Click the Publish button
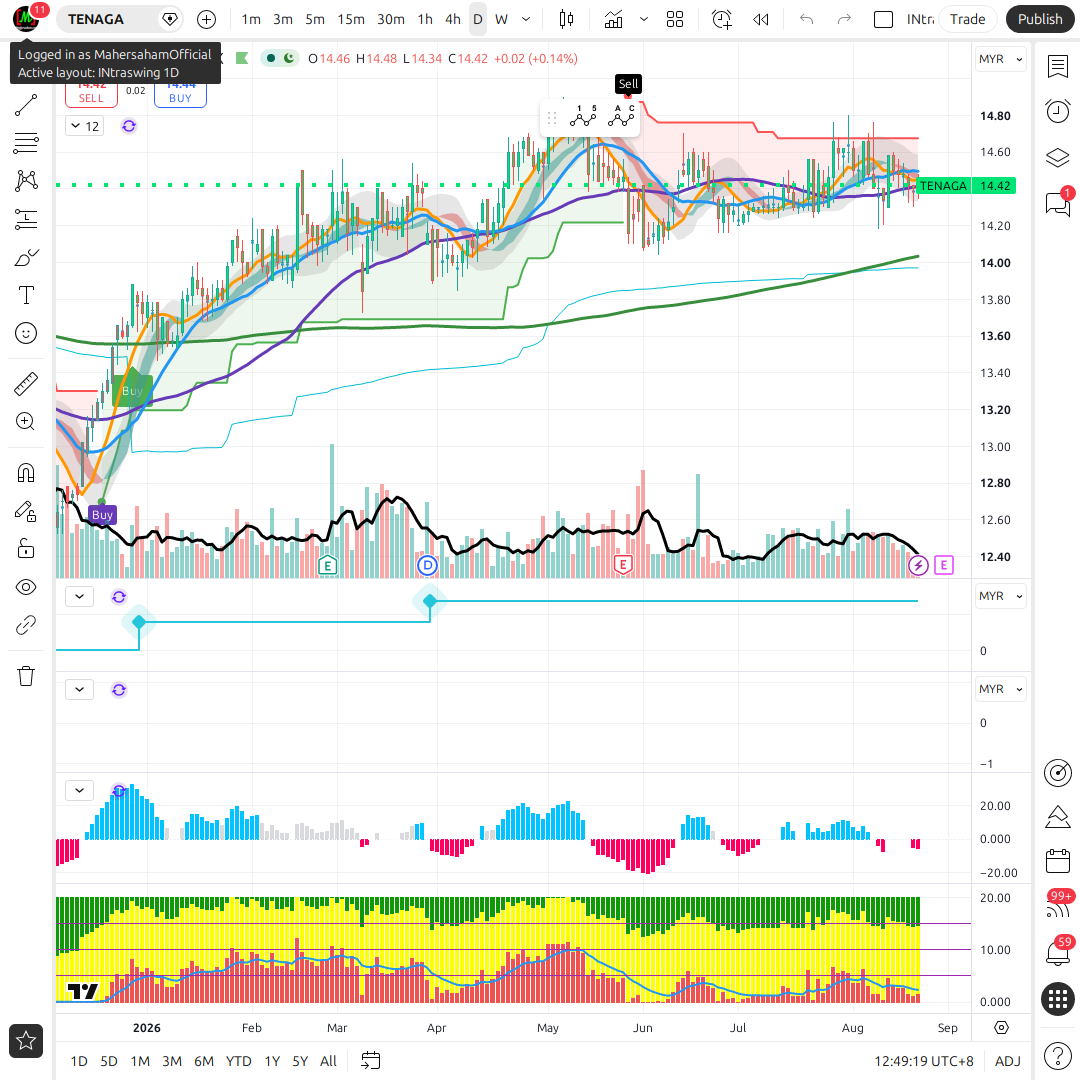 (1039, 19)
